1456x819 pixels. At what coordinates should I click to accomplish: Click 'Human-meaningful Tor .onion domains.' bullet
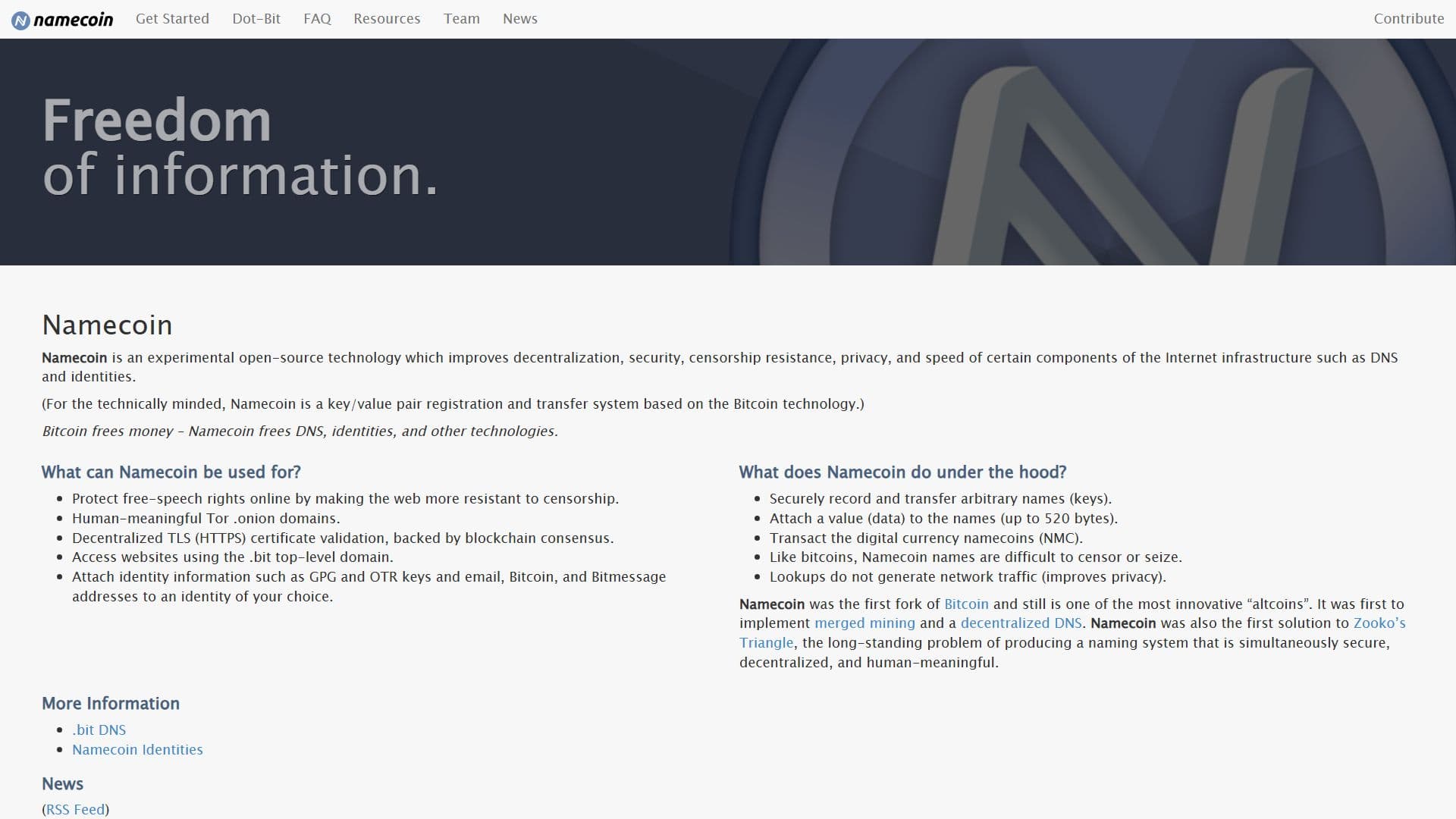click(x=206, y=519)
